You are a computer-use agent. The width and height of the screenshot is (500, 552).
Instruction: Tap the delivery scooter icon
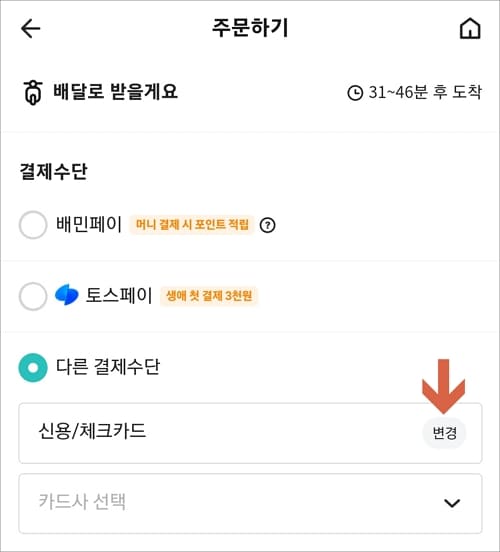33,93
